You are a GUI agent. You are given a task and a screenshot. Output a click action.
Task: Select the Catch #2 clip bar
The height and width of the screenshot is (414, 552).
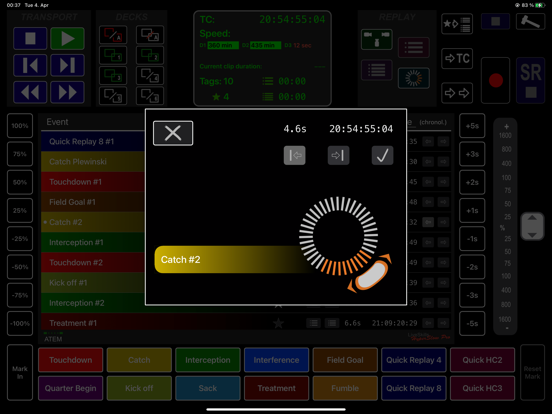tap(232, 259)
